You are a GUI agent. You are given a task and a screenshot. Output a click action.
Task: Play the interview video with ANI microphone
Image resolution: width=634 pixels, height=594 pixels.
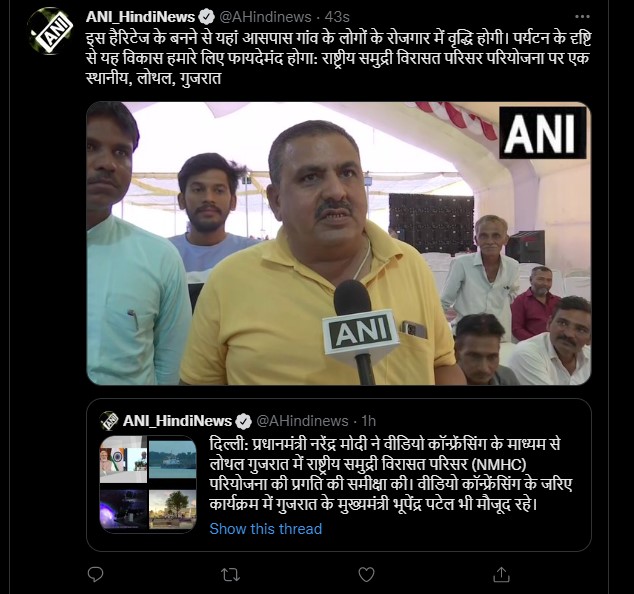coord(339,243)
